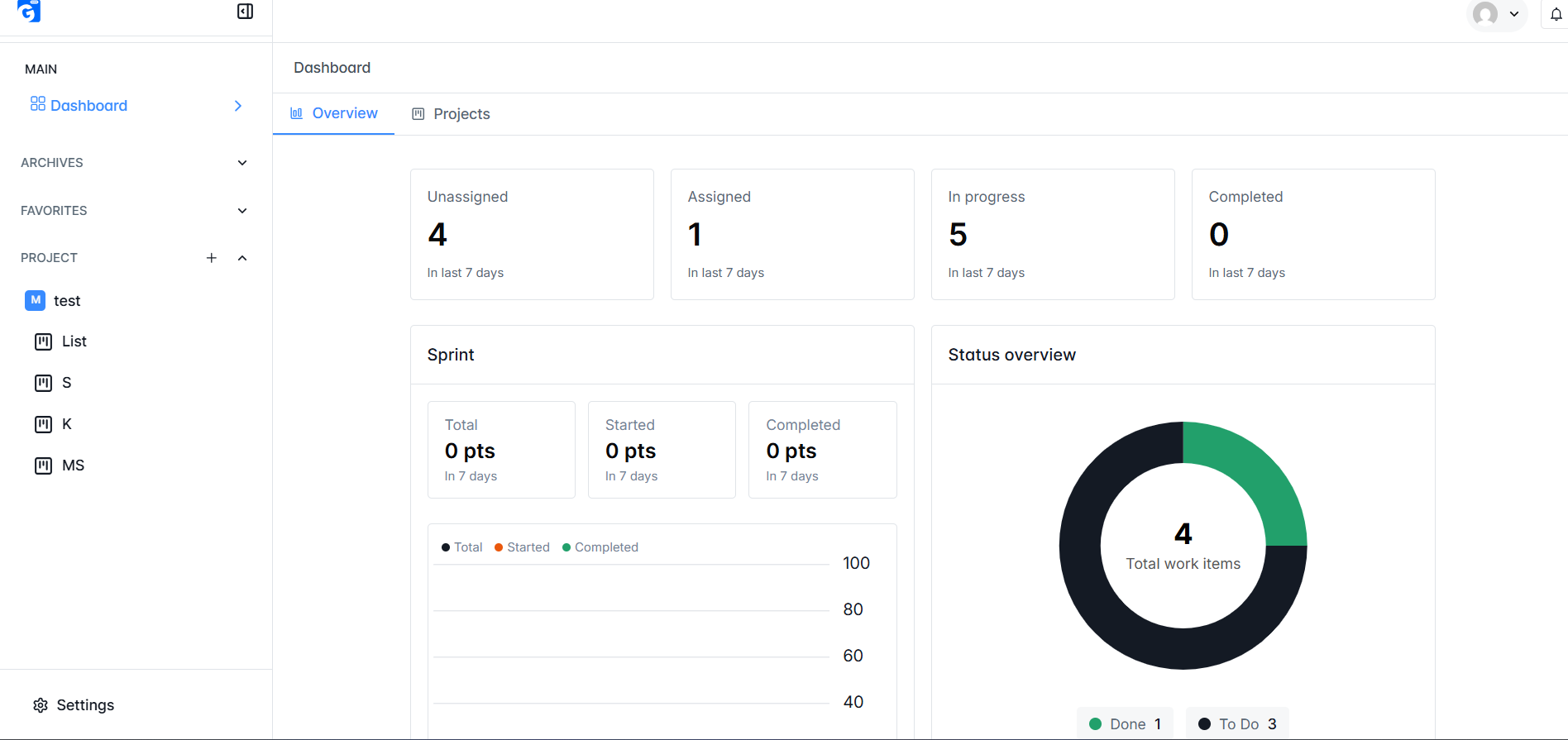Click the Sprint Started 0 pts card
Screen dimensions: 1568x740
(x=662, y=450)
